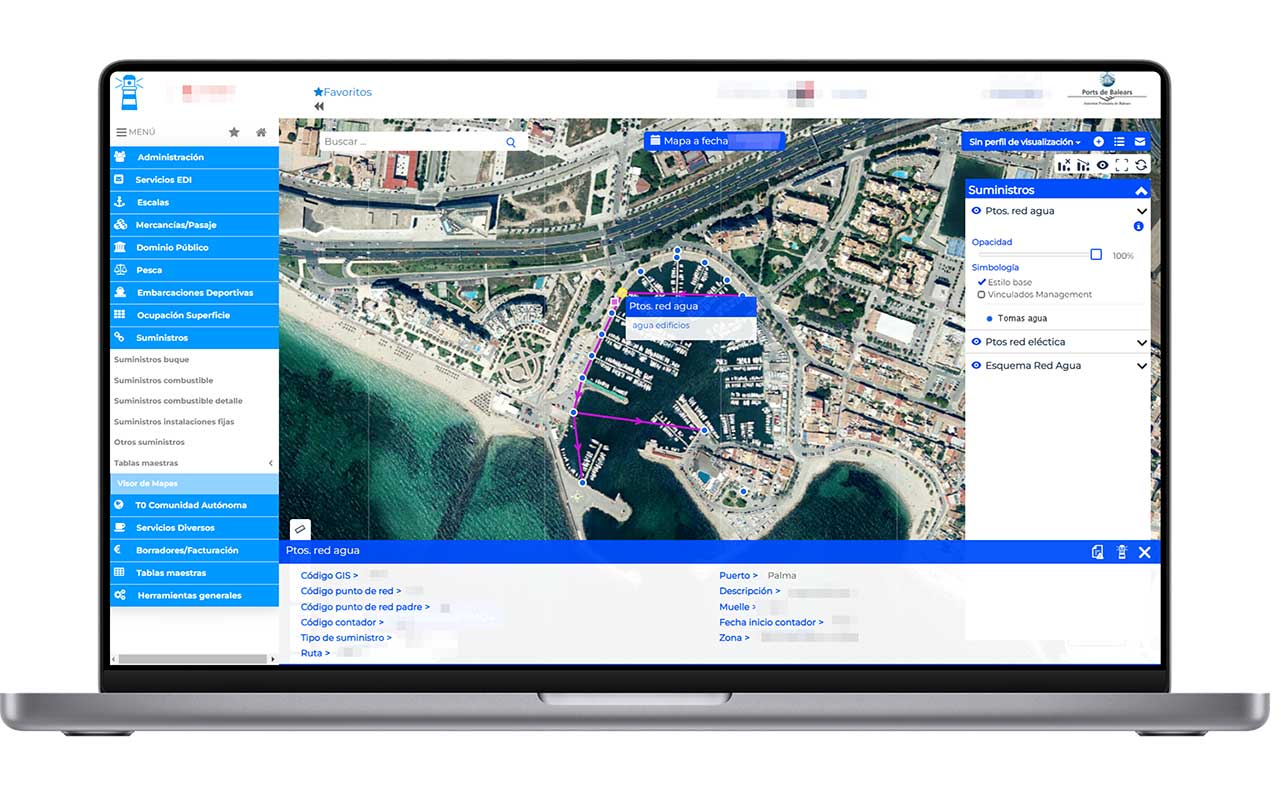Click the document copy icon in details bar
Viewport: 1280px width, 800px height.
1098,552
